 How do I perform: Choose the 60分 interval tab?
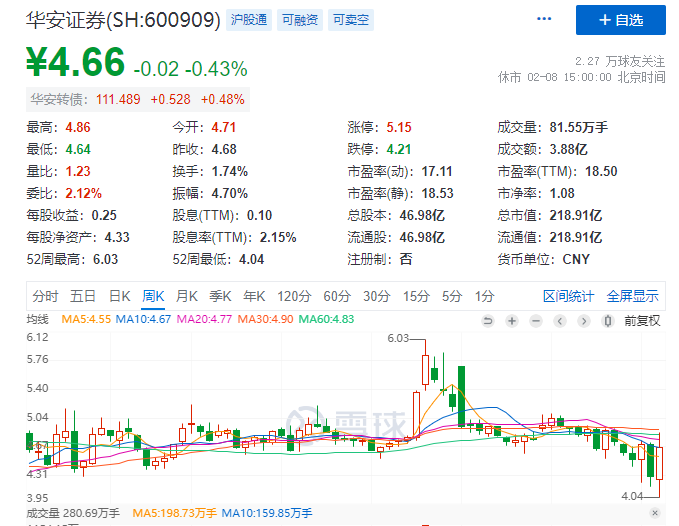click(x=337, y=296)
